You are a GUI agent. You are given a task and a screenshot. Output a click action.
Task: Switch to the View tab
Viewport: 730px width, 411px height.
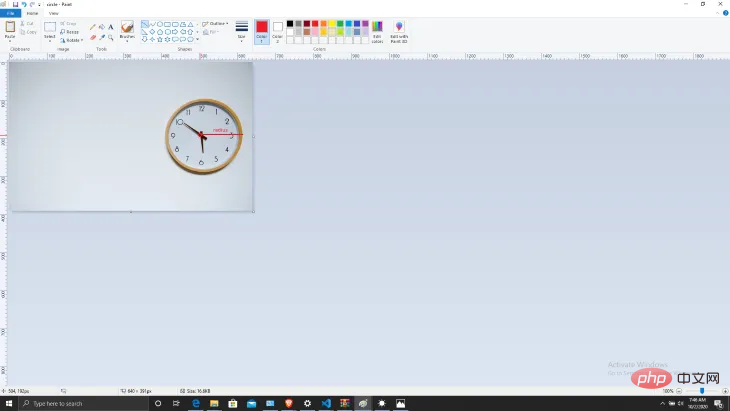pyautogui.click(x=54, y=13)
